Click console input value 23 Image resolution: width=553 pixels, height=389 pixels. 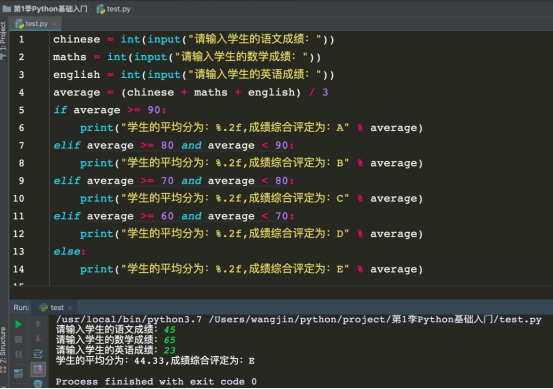point(170,350)
